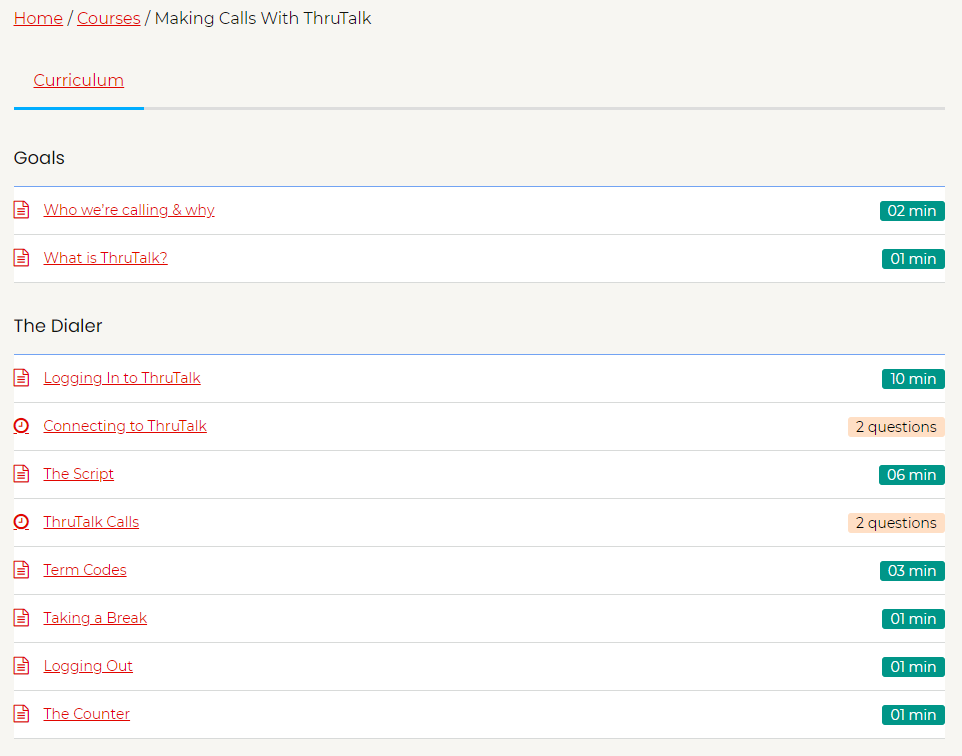Go to Home via breadcrumb
962x756 pixels.
coord(38,18)
